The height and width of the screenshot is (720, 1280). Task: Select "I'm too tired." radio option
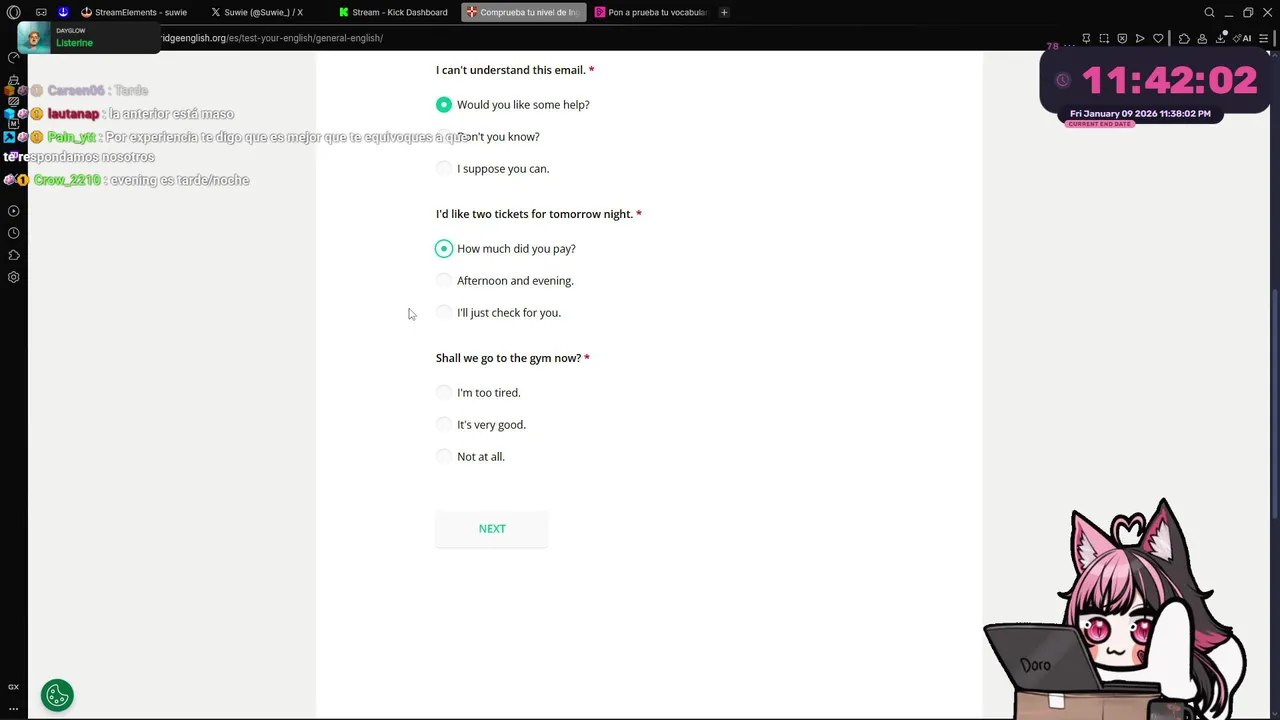[444, 393]
